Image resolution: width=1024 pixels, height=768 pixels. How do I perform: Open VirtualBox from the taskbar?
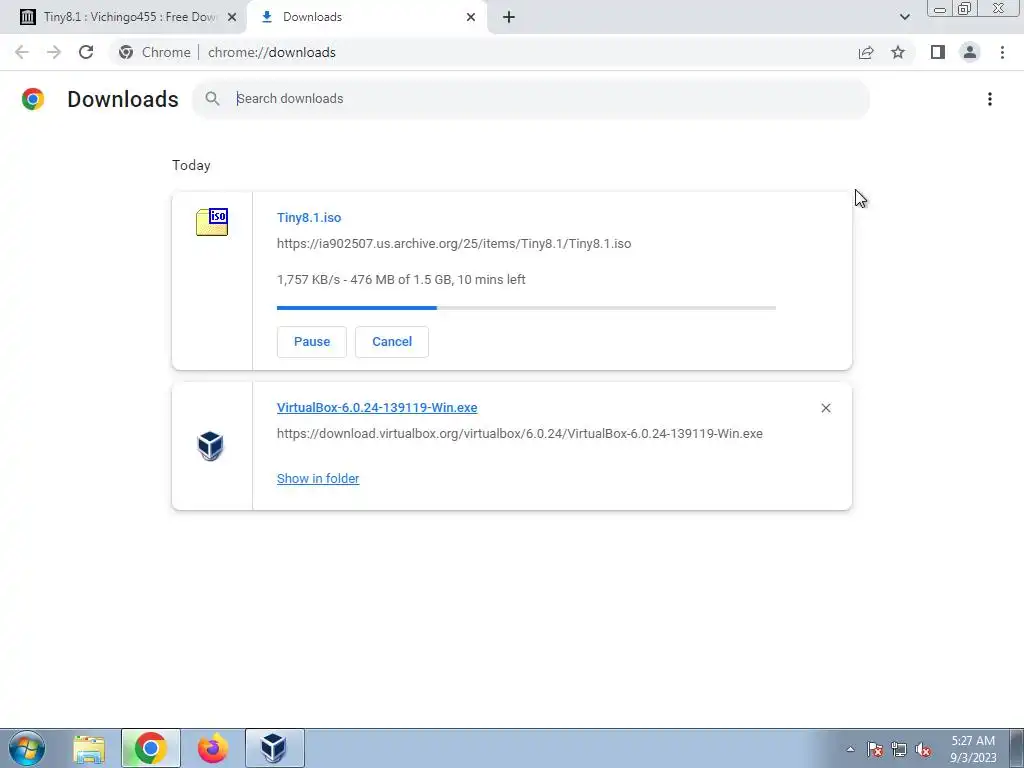pyautogui.click(x=274, y=748)
